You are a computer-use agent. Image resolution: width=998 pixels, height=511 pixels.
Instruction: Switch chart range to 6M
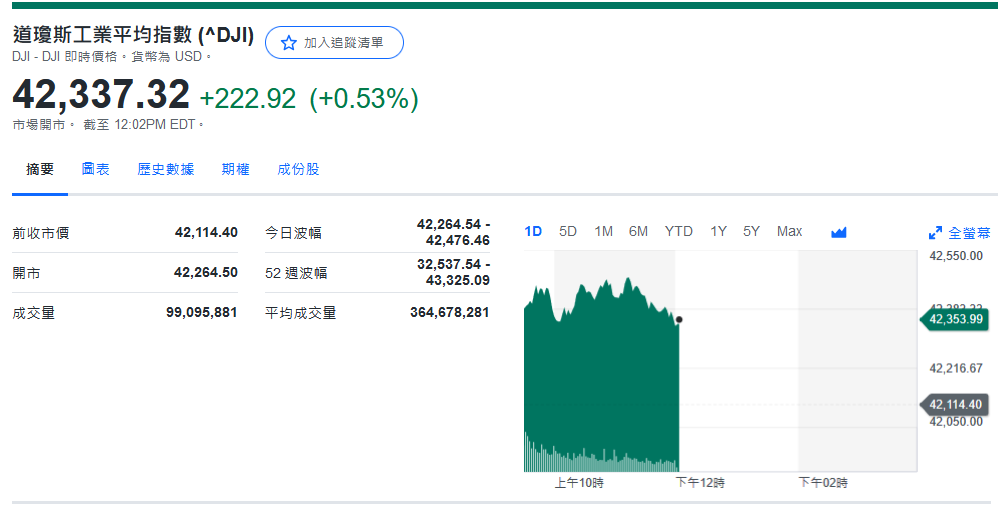tap(638, 232)
